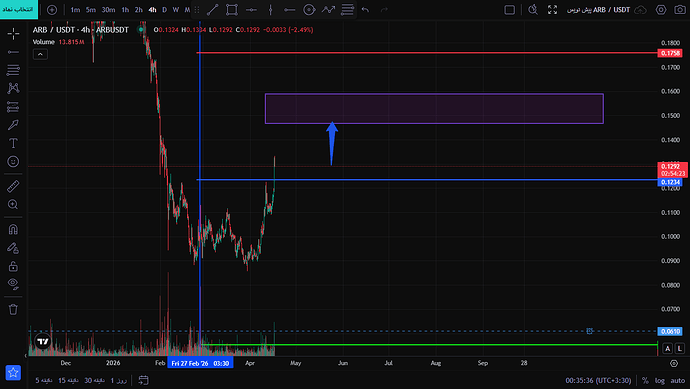Select the ruler Measure tool

[13, 186]
